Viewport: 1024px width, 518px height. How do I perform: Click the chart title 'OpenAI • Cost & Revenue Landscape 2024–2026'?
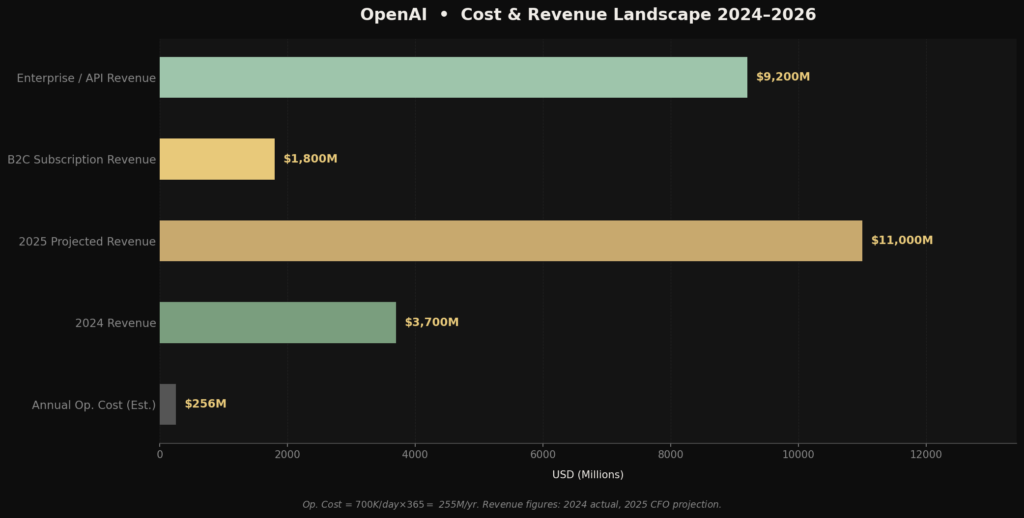coord(588,14)
